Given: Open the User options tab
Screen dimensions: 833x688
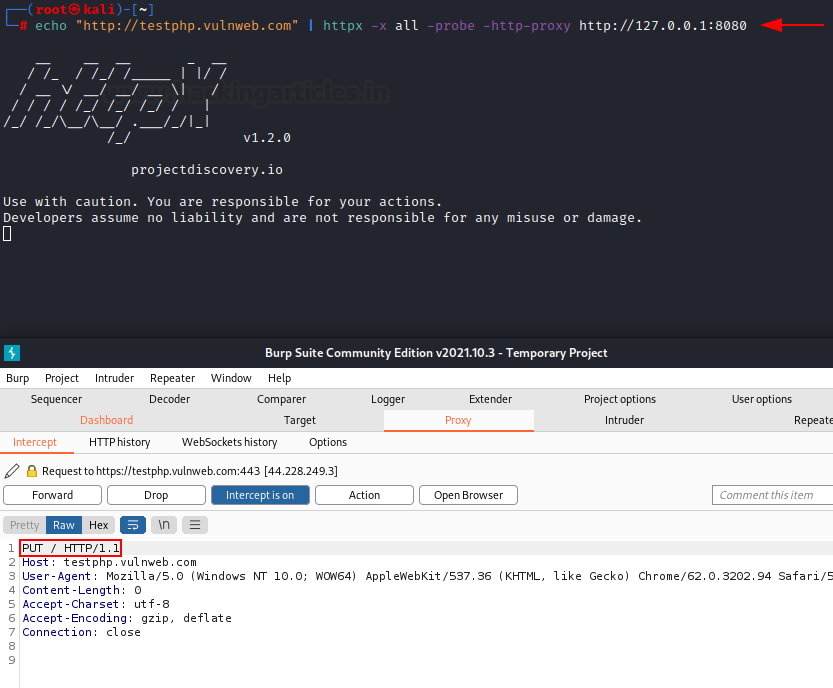Looking at the screenshot, I should 762,399.
